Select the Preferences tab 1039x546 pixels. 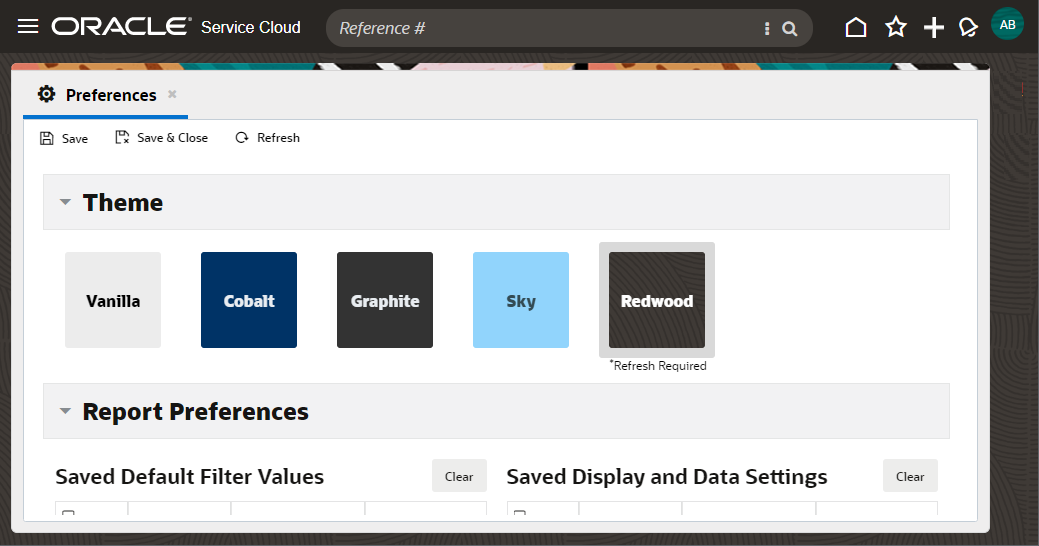pyautogui.click(x=110, y=95)
